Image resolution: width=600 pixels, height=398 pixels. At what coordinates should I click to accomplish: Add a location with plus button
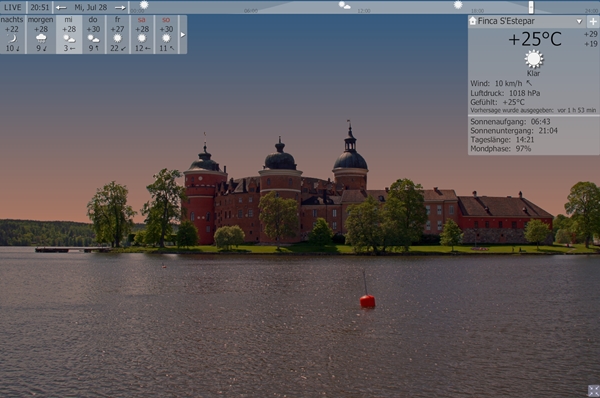click(x=593, y=21)
